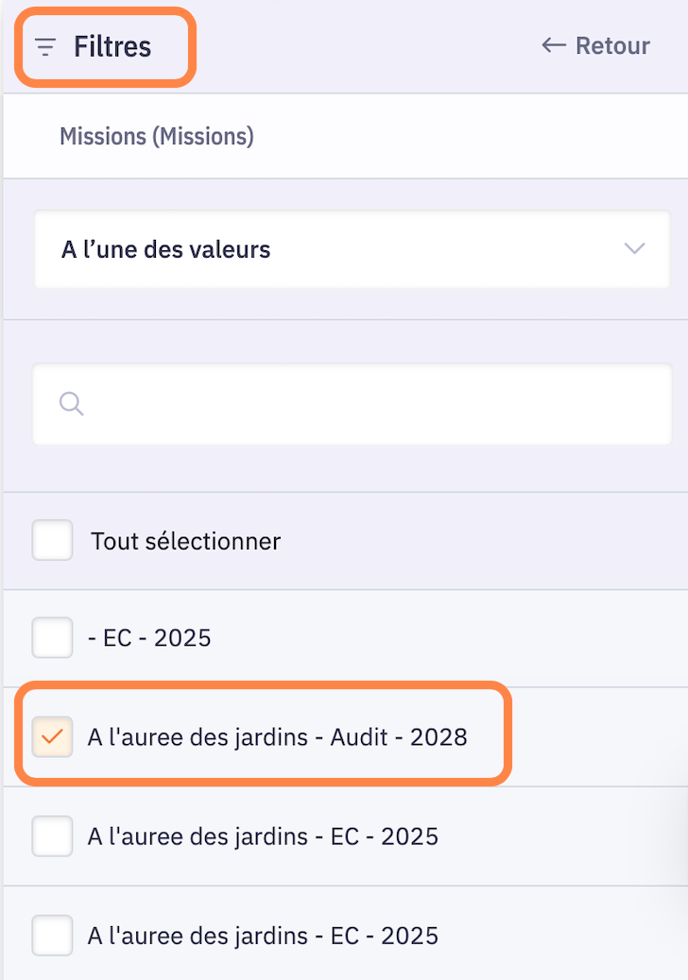Screen dimensions: 688x980
Task: Check the bottom-most A l'auree des jardins EC - 2025 box
Action: 53,936
